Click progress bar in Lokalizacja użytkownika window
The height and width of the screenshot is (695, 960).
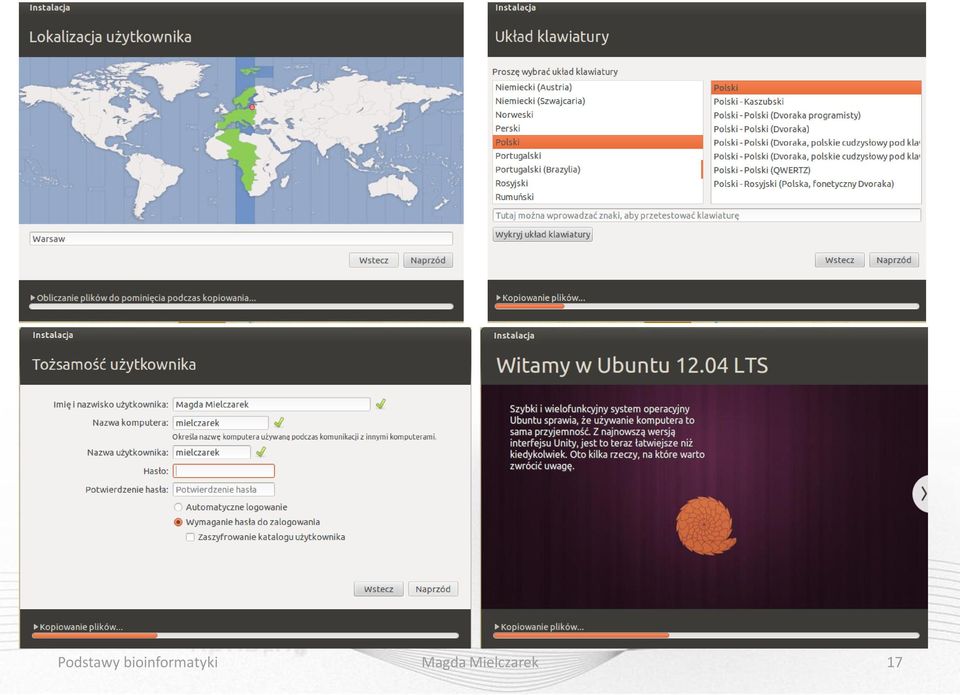coord(241,306)
